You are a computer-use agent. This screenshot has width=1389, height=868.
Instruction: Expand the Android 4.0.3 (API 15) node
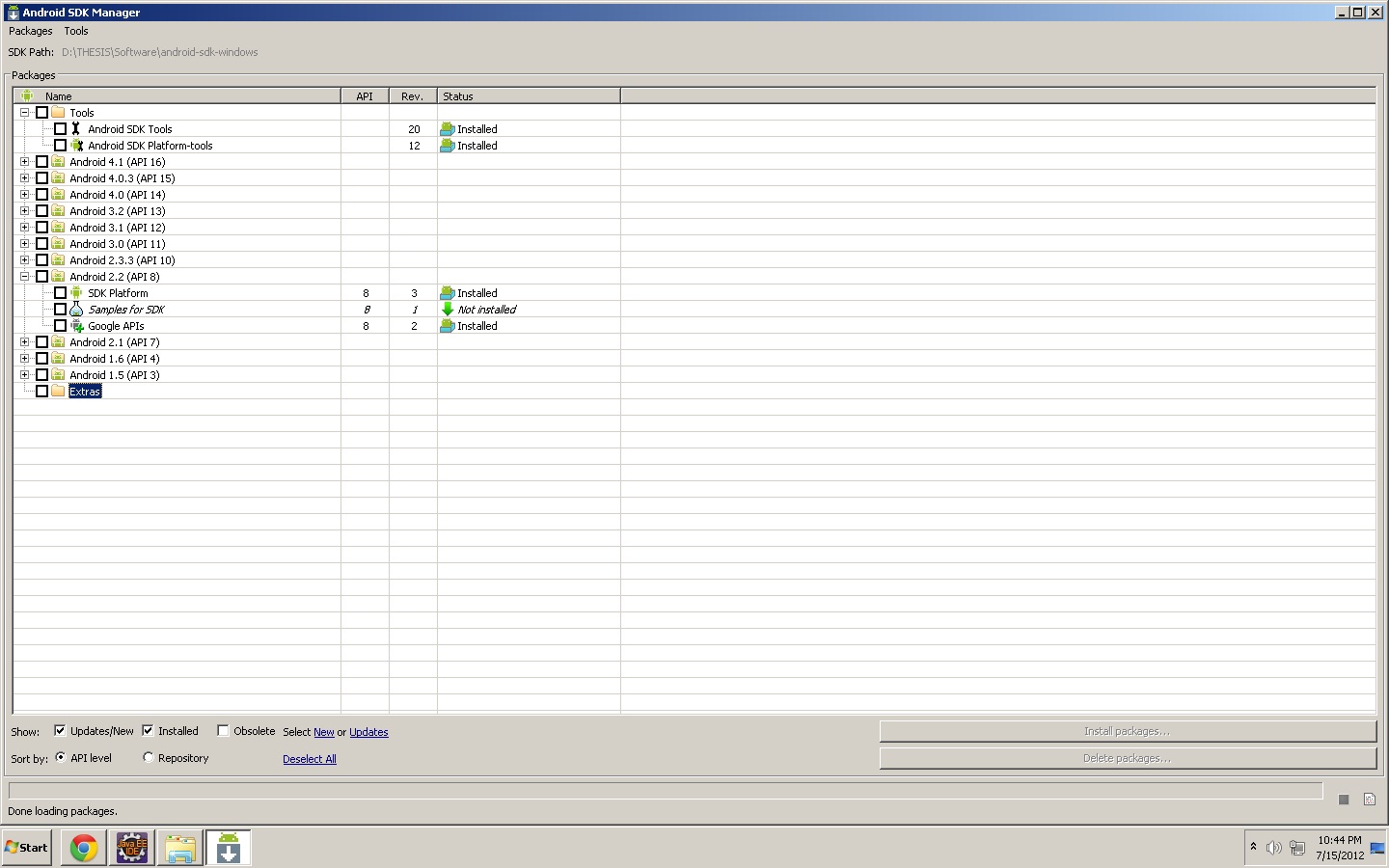24,177
